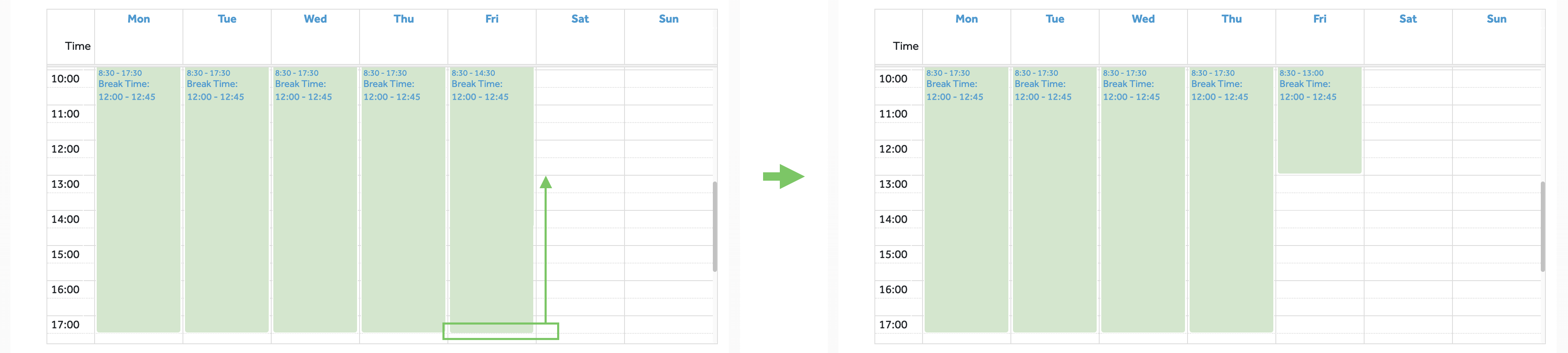Click Tuesday's shift block in left calendar

226,201
